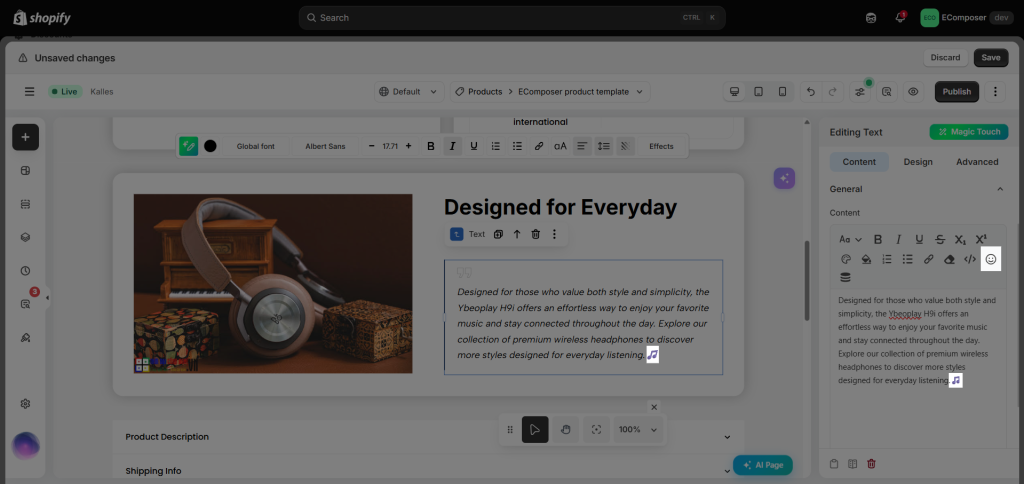The height and width of the screenshot is (484, 1024).
Task: Open the Albert Sans font selector
Action: pyautogui.click(x=325, y=146)
